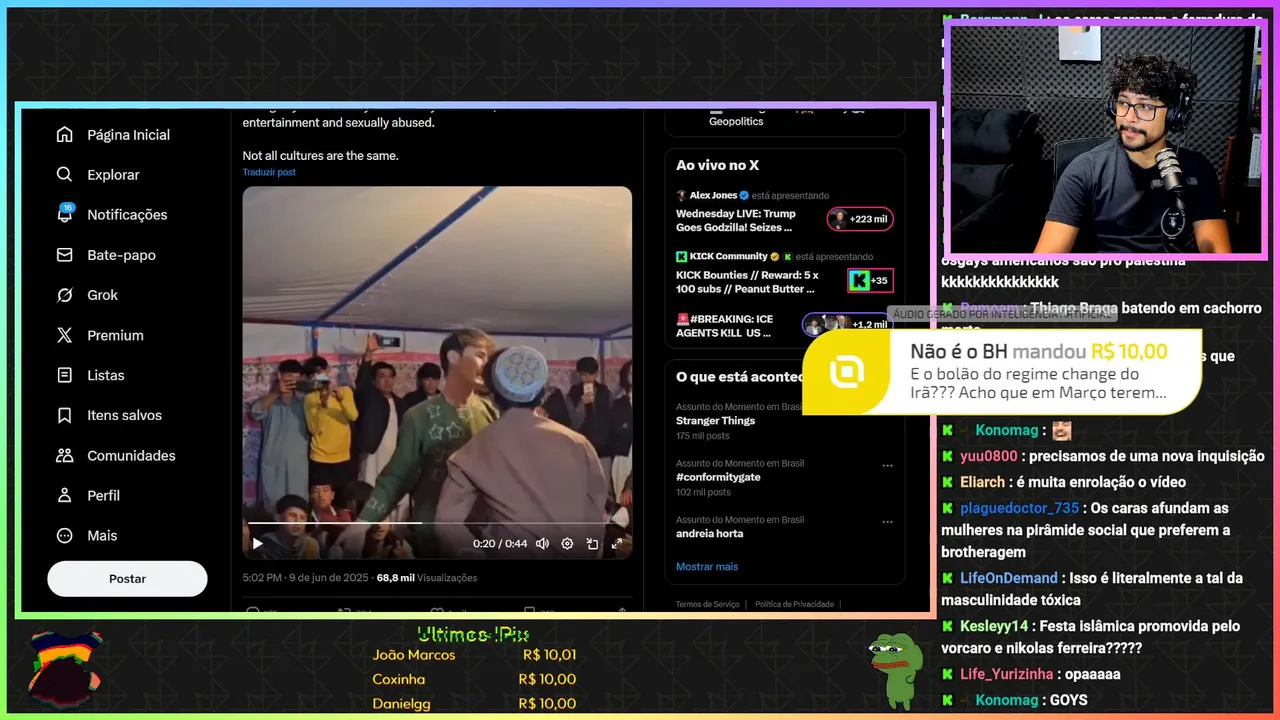Mute the video using speaker icon
This screenshot has height=720, width=1280.
tap(542, 544)
